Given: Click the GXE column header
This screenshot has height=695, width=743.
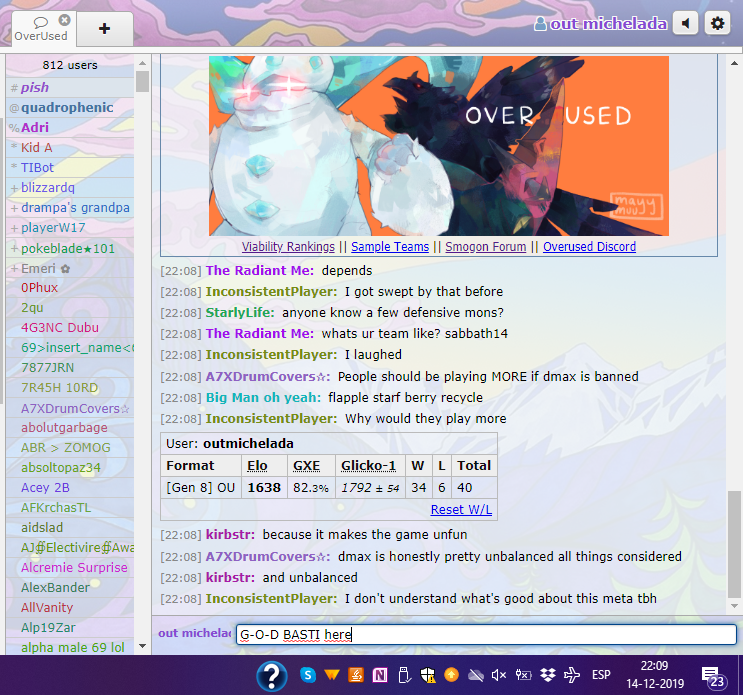Looking at the screenshot, I should click(x=306, y=466).
